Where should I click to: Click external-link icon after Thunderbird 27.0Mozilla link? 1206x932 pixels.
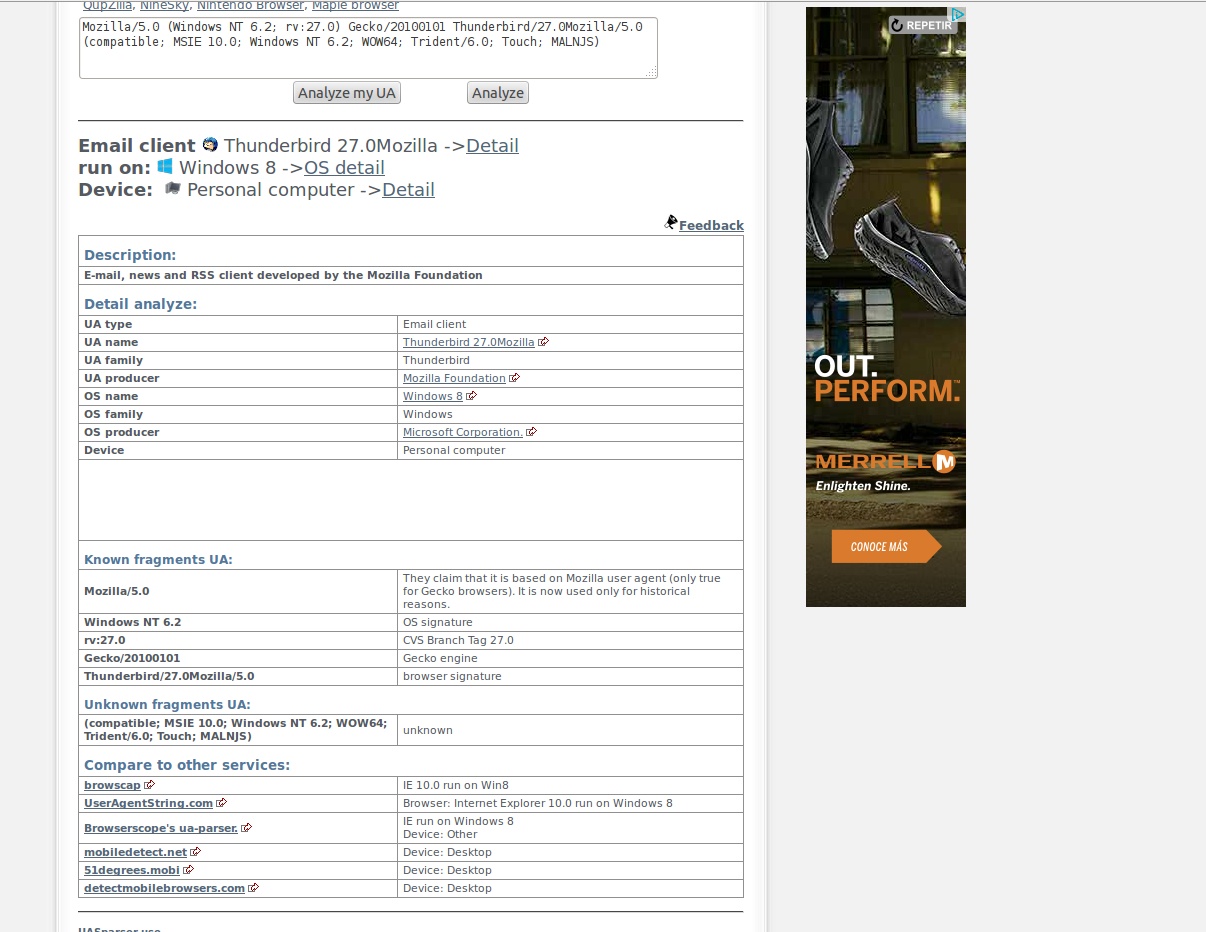(543, 342)
